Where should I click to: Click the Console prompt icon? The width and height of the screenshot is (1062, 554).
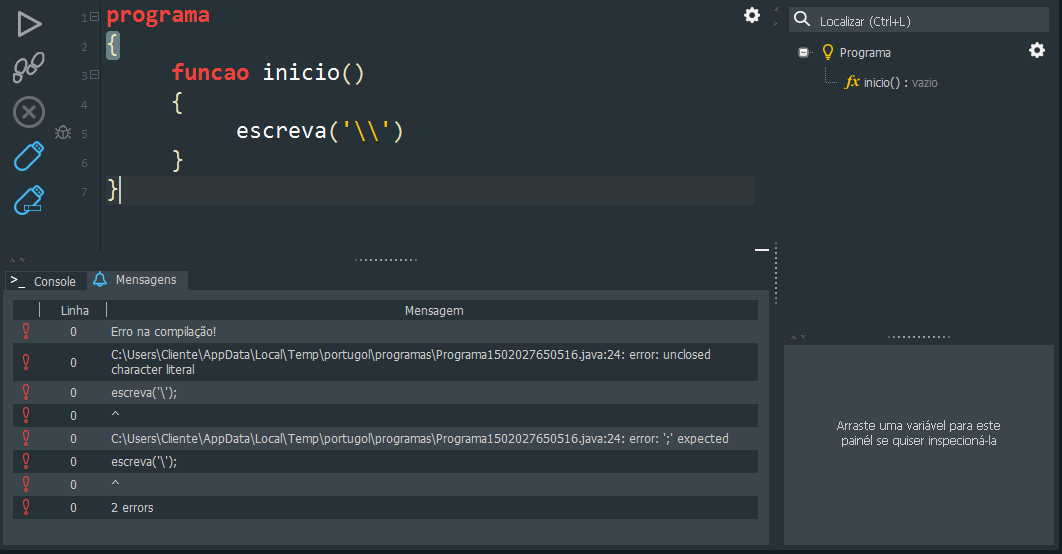(x=18, y=280)
